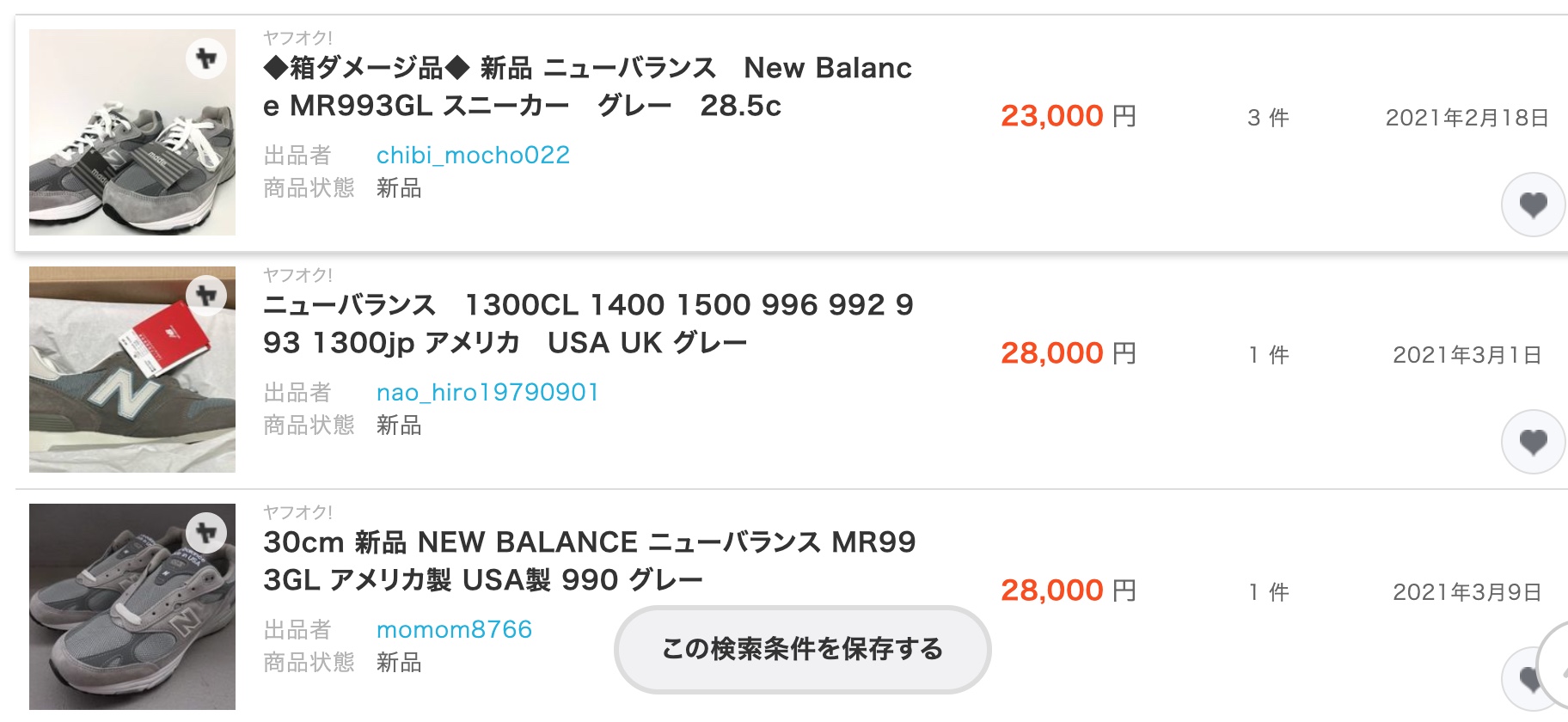Screen dimensions: 1568x722
Task: Open the 箱ダメージ品 MR993GL listing title
Action: (x=587, y=87)
